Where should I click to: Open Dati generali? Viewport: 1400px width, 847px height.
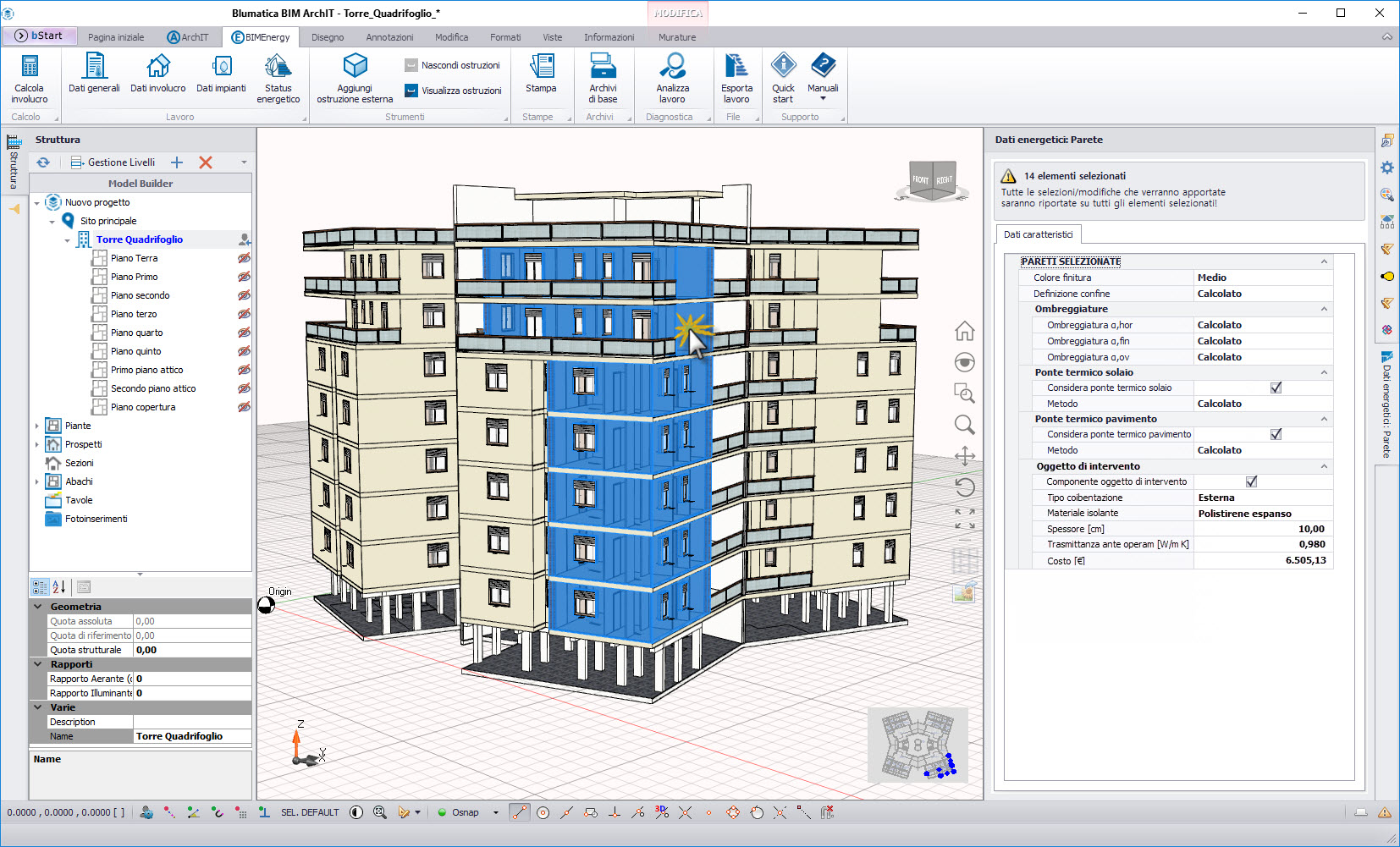tap(94, 74)
